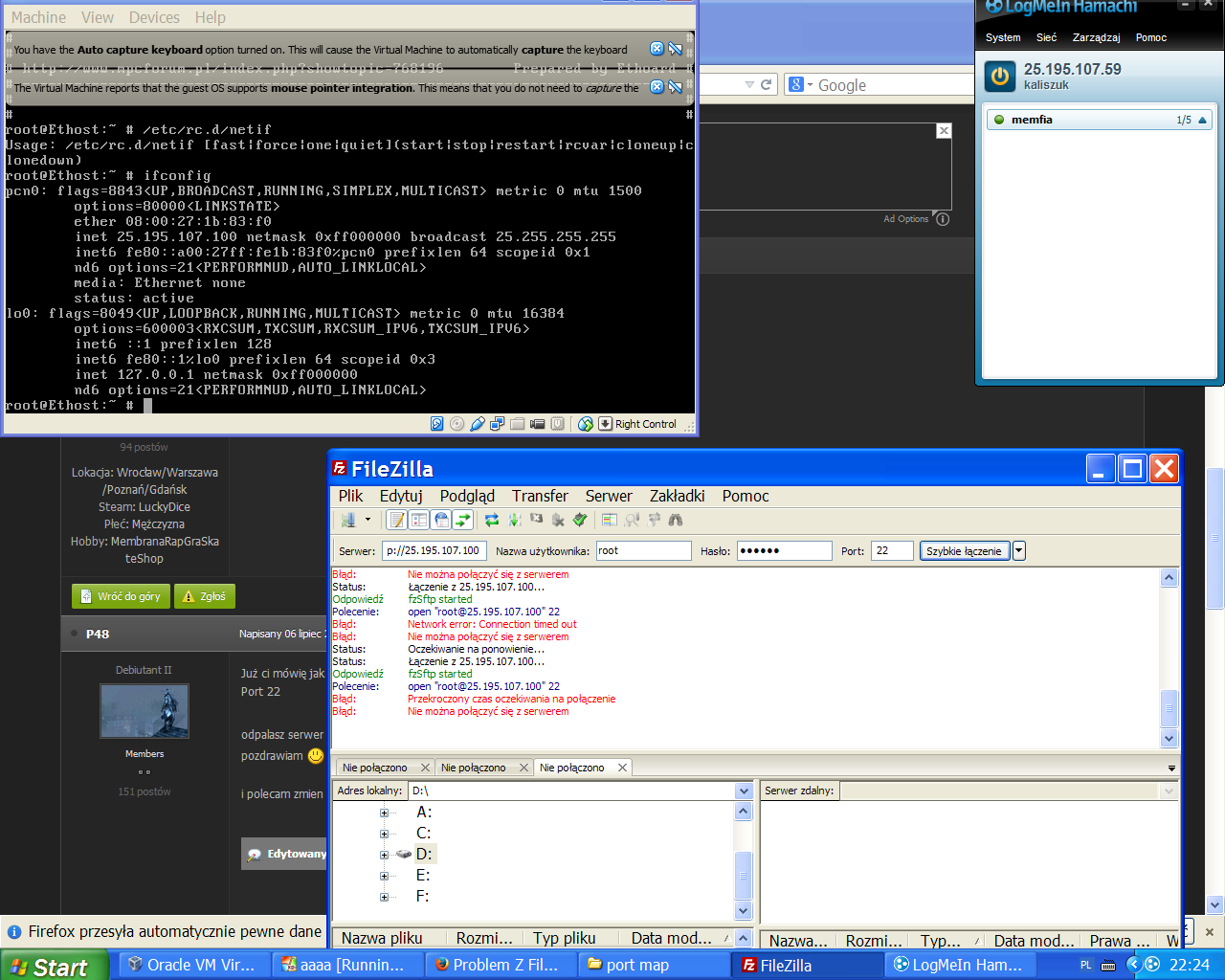Click Szybkie łączenie quickconnect button
Viewport: 1225px width, 980px height.
964,551
